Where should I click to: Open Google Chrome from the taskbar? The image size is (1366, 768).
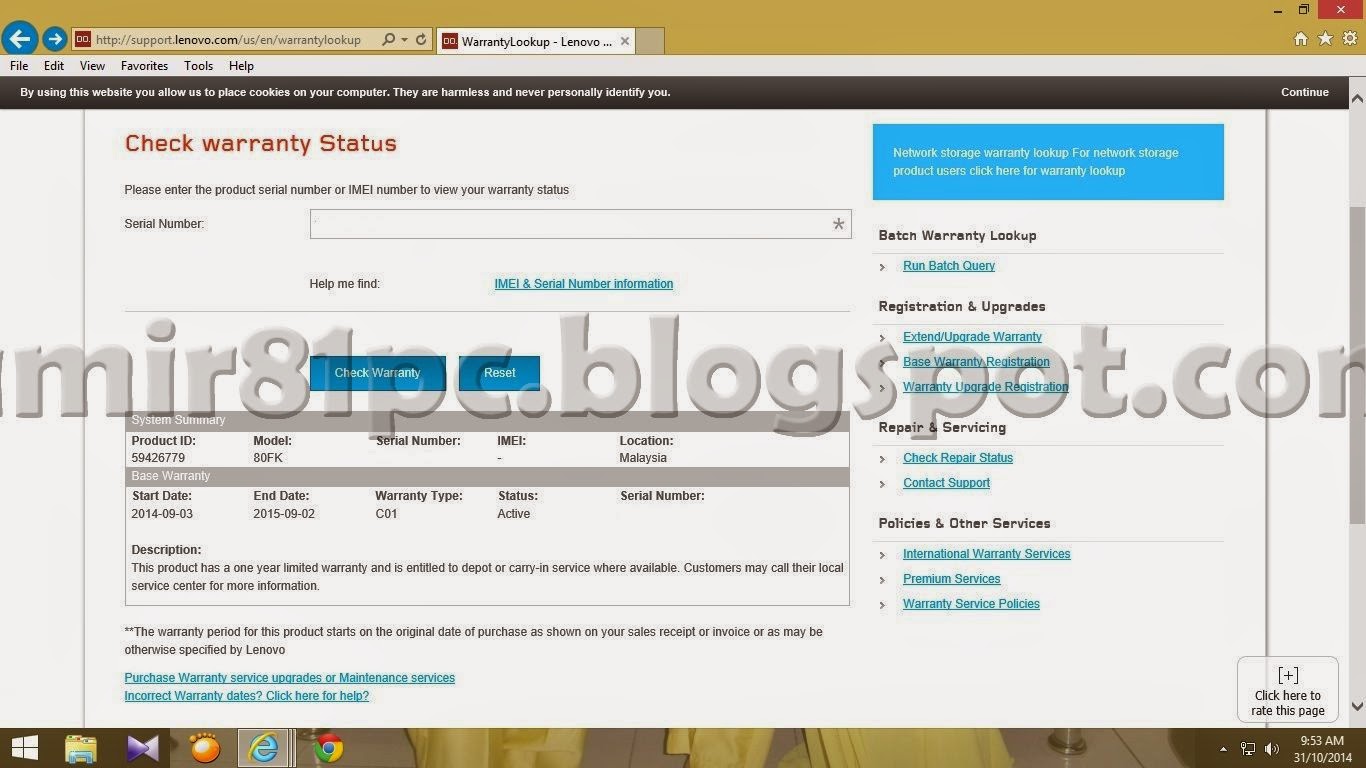pos(329,748)
